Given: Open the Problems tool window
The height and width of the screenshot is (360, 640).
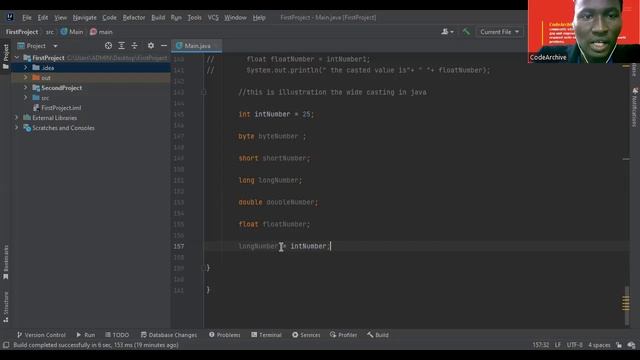Looking at the screenshot, I should [224, 335].
